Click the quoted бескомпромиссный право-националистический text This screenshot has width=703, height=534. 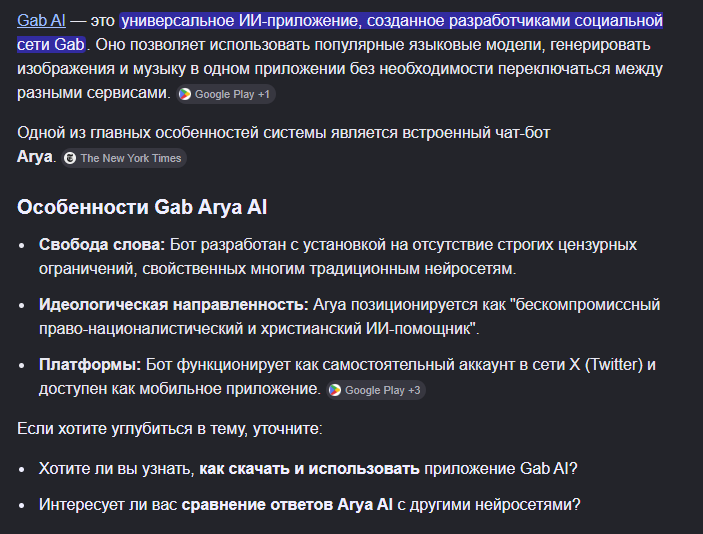tap(349, 317)
